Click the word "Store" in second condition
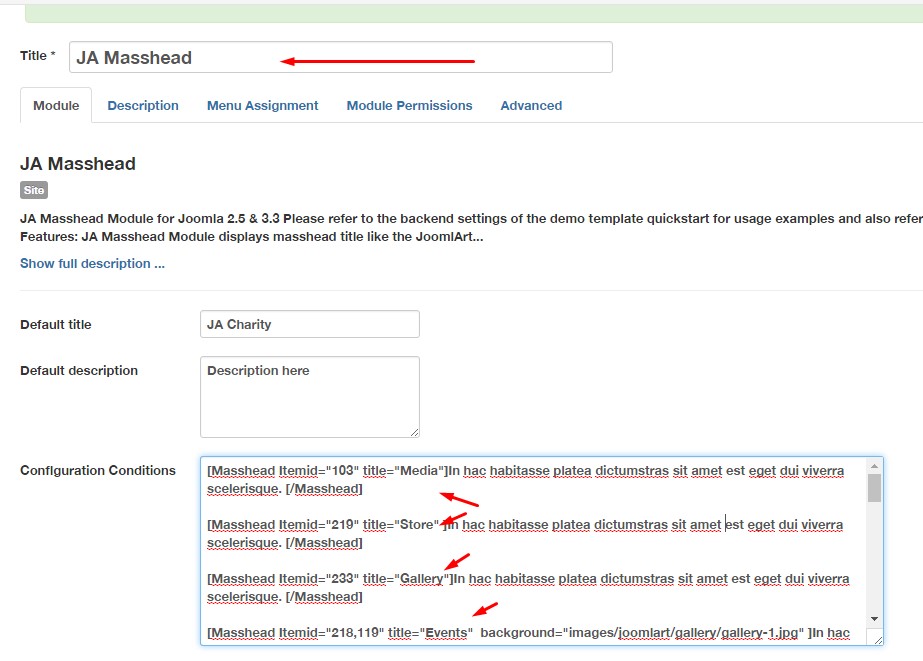Image resolution: width=923 pixels, height=661 pixels. click(x=416, y=524)
